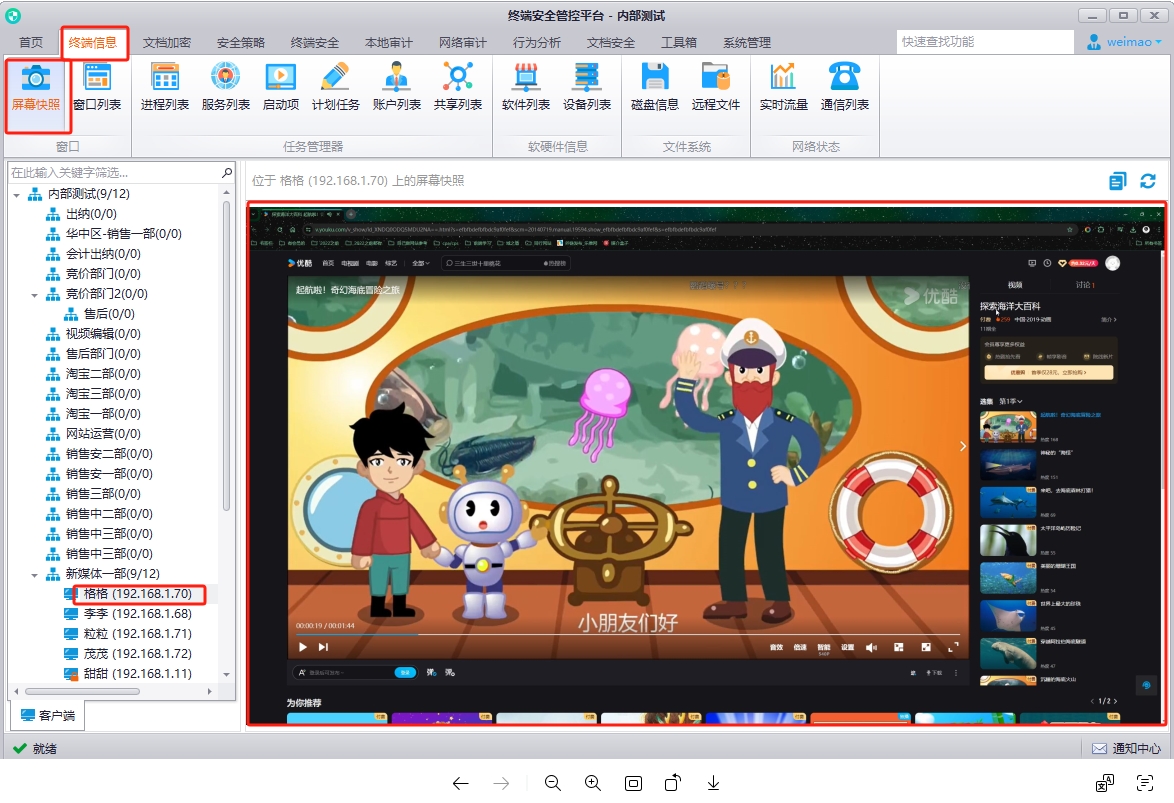Rotate the image in viewer toolbar
The width and height of the screenshot is (1174, 803).
(x=673, y=783)
